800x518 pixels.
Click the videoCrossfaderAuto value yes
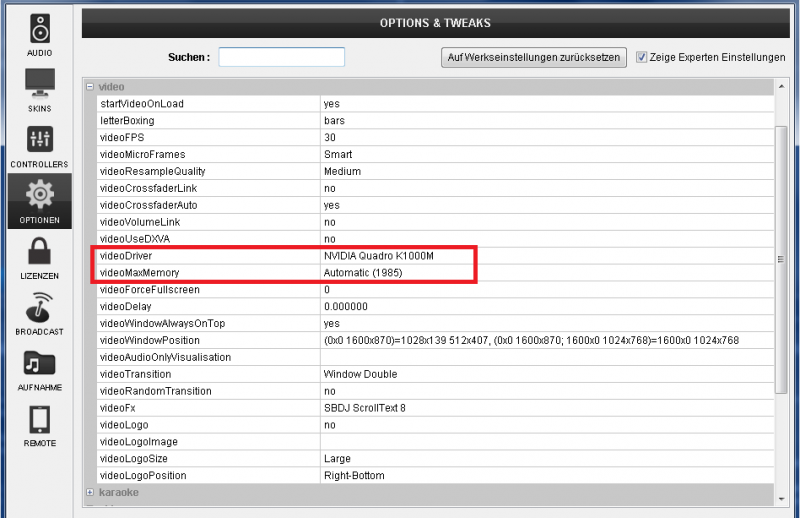click(332, 205)
